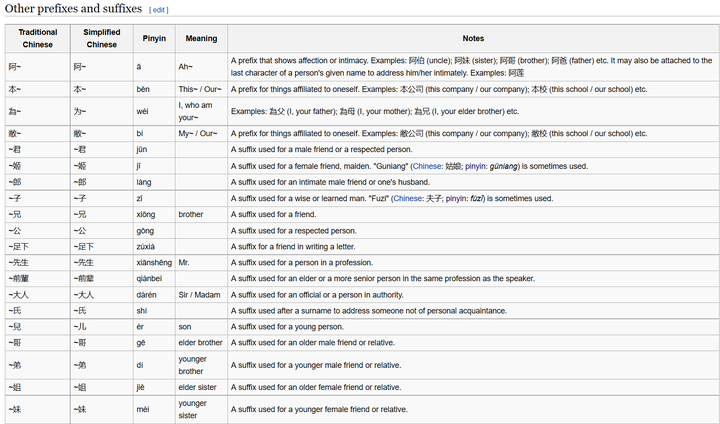Click the traditional cell '本~'
Screen dimensions: 720x424
click(x=38, y=89)
